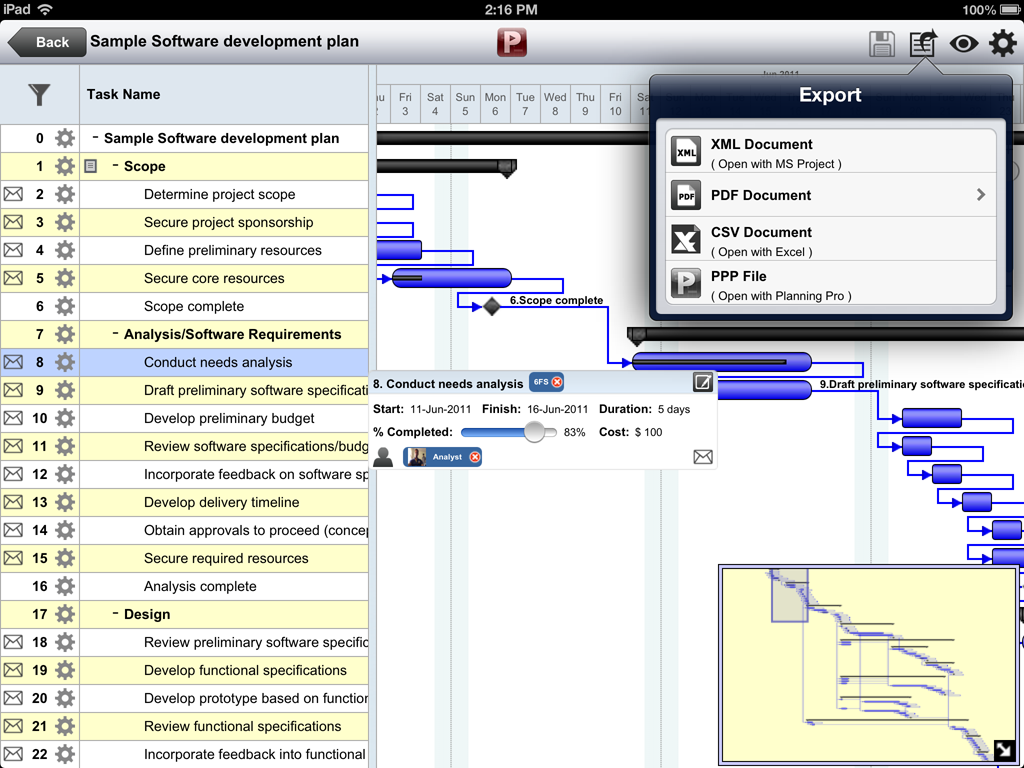Collapse the Sample Software development plan group

point(95,137)
